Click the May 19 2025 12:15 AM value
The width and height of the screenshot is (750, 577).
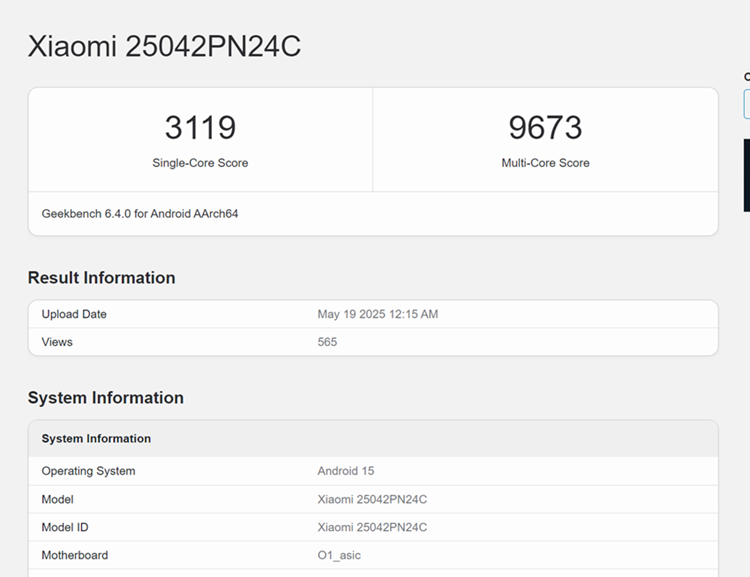tap(377, 314)
